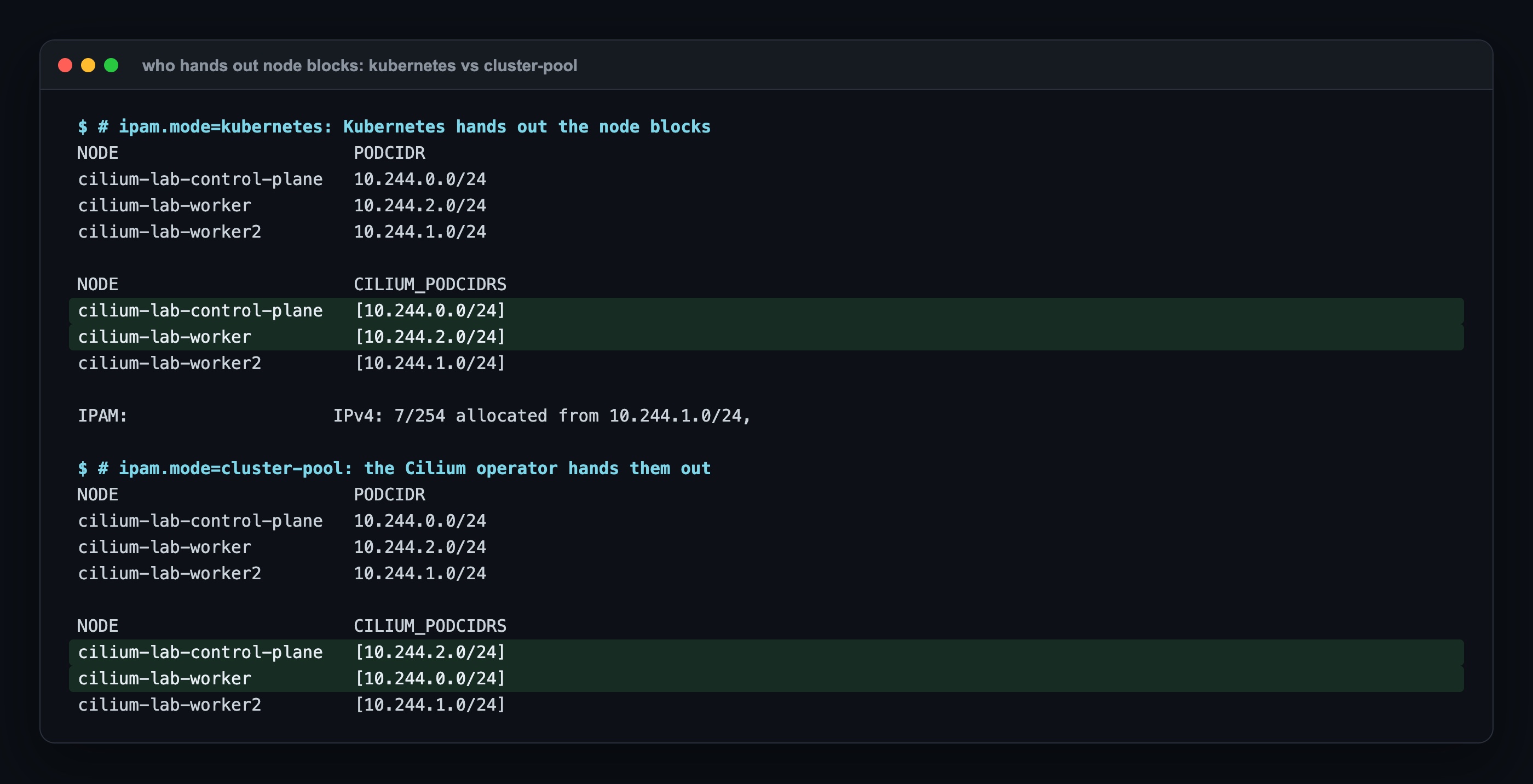
Task: Click the second PODCIDR header under cluster-pool
Action: point(389,495)
